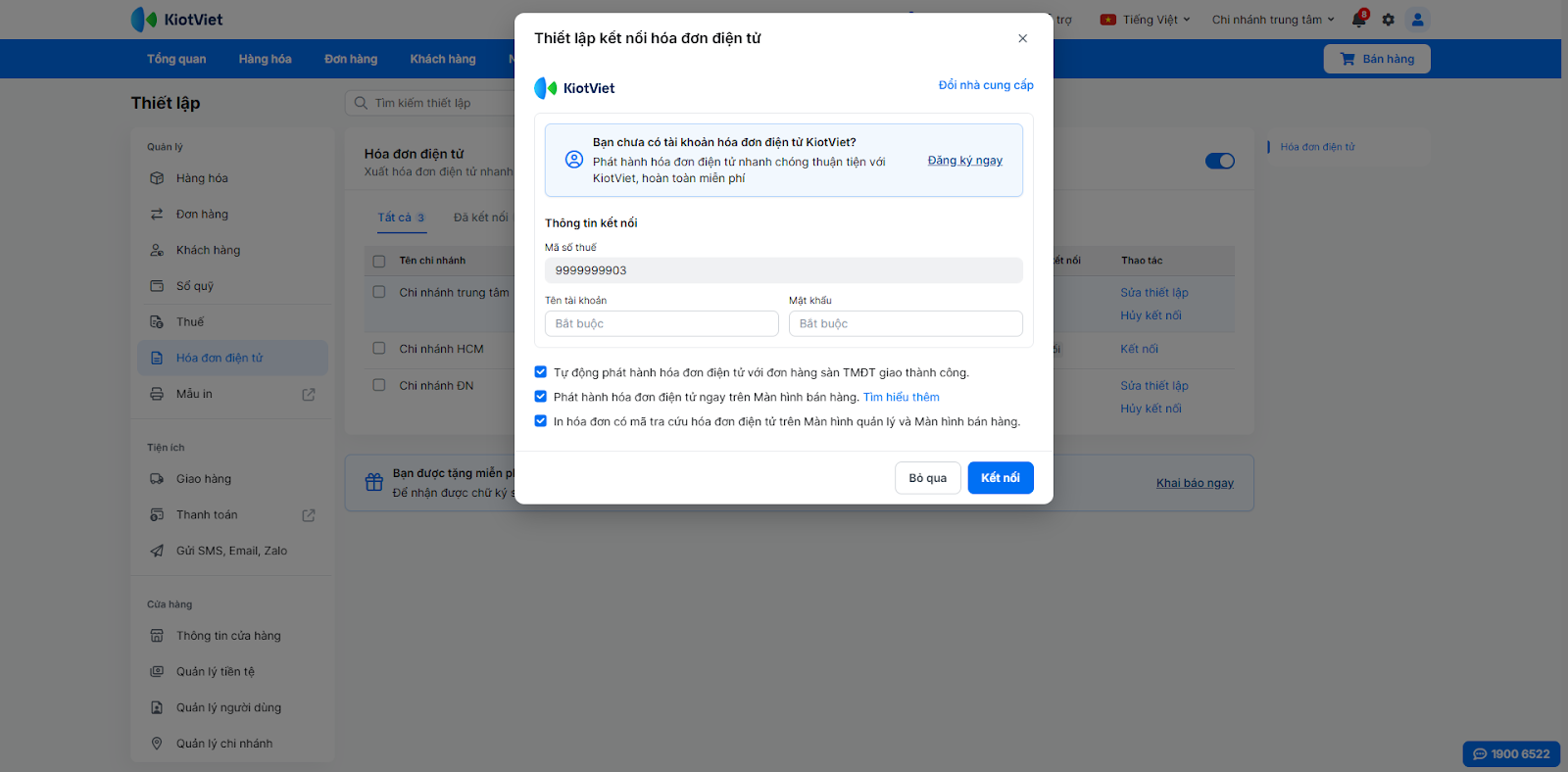Click the Quản lý tiền tệ icon

157,672
